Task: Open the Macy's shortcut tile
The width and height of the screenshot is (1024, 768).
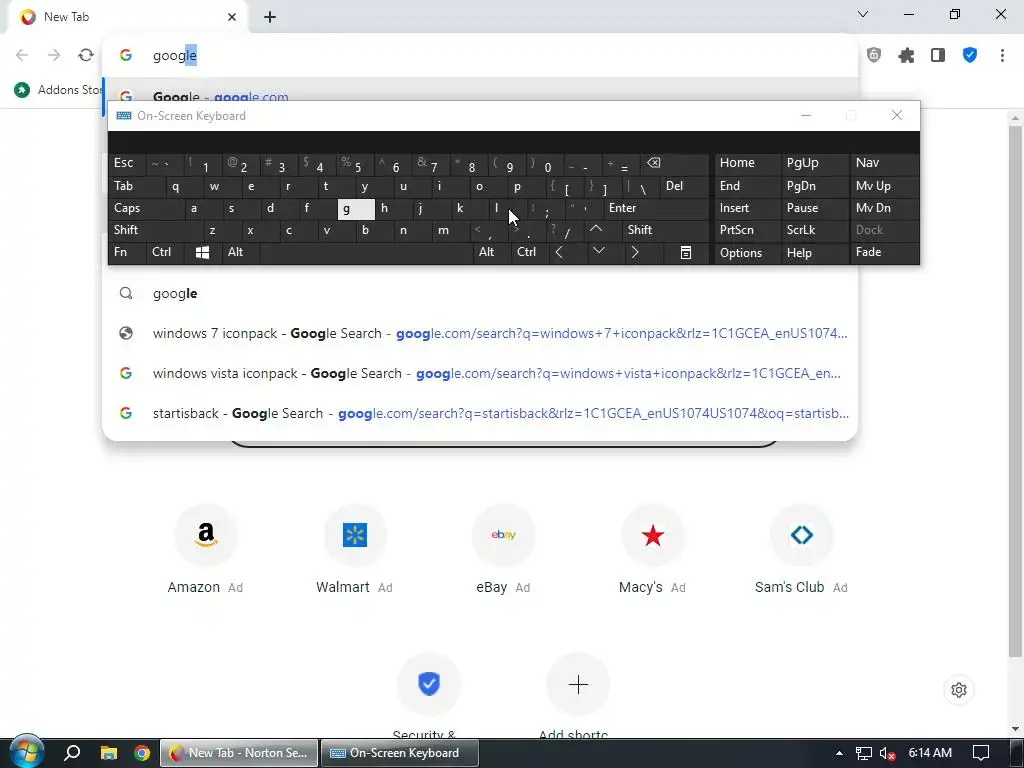Action: tap(652, 551)
